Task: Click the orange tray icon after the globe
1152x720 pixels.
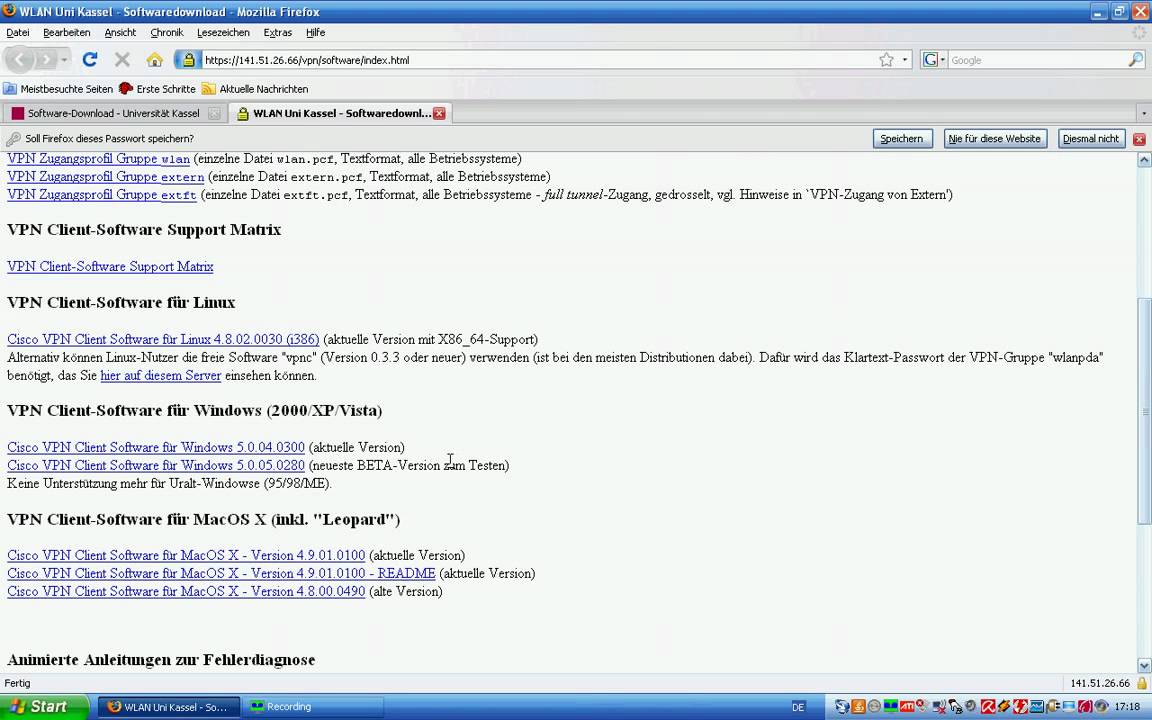Action: click(x=858, y=707)
